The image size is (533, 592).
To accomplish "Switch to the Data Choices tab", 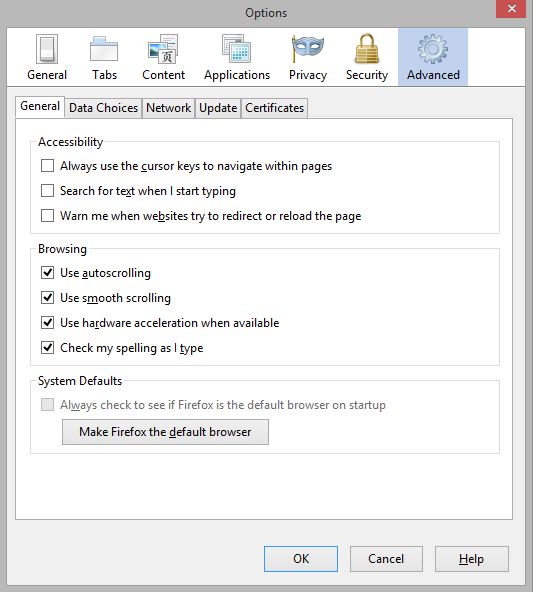I will (x=103, y=108).
